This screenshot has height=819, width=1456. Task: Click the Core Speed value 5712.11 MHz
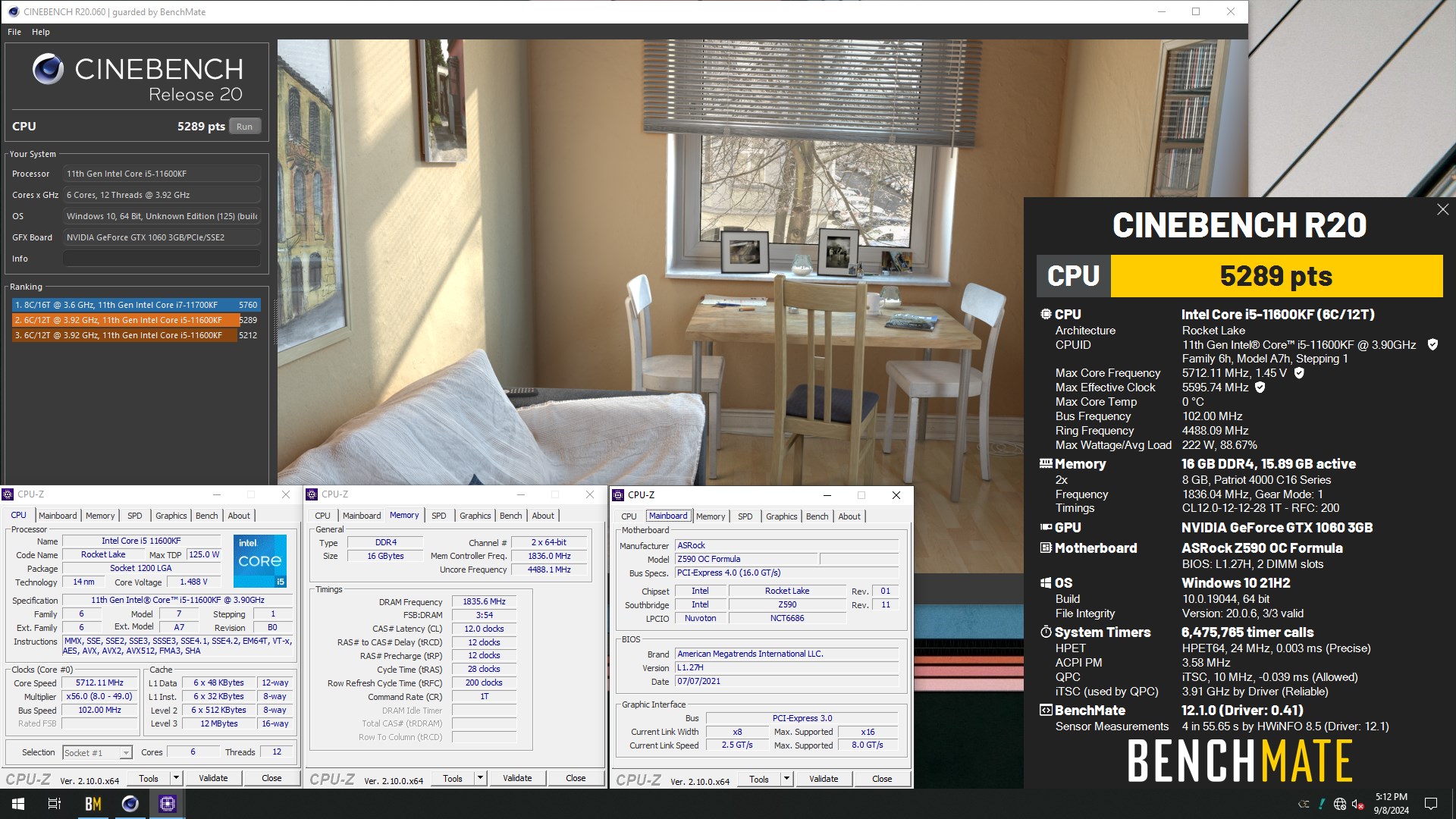coord(99,682)
